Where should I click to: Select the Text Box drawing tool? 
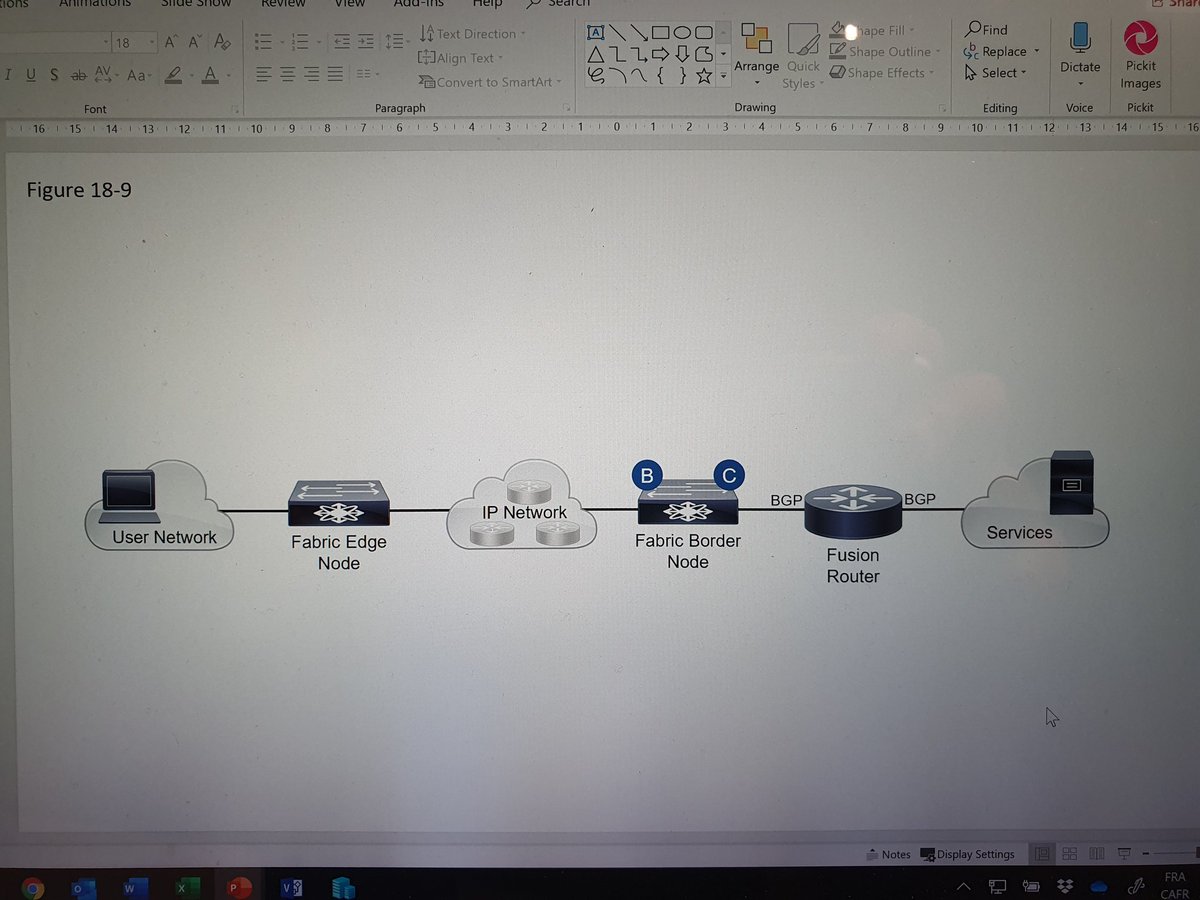click(x=595, y=33)
